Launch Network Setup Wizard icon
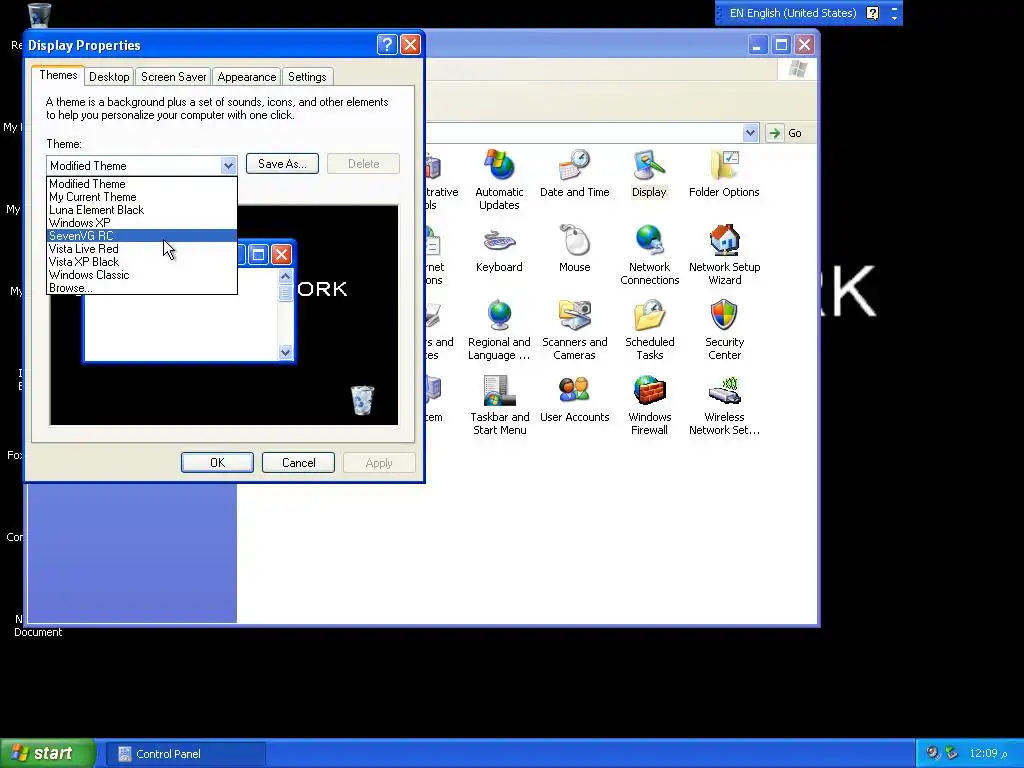This screenshot has height=768, width=1024. pos(724,255)
